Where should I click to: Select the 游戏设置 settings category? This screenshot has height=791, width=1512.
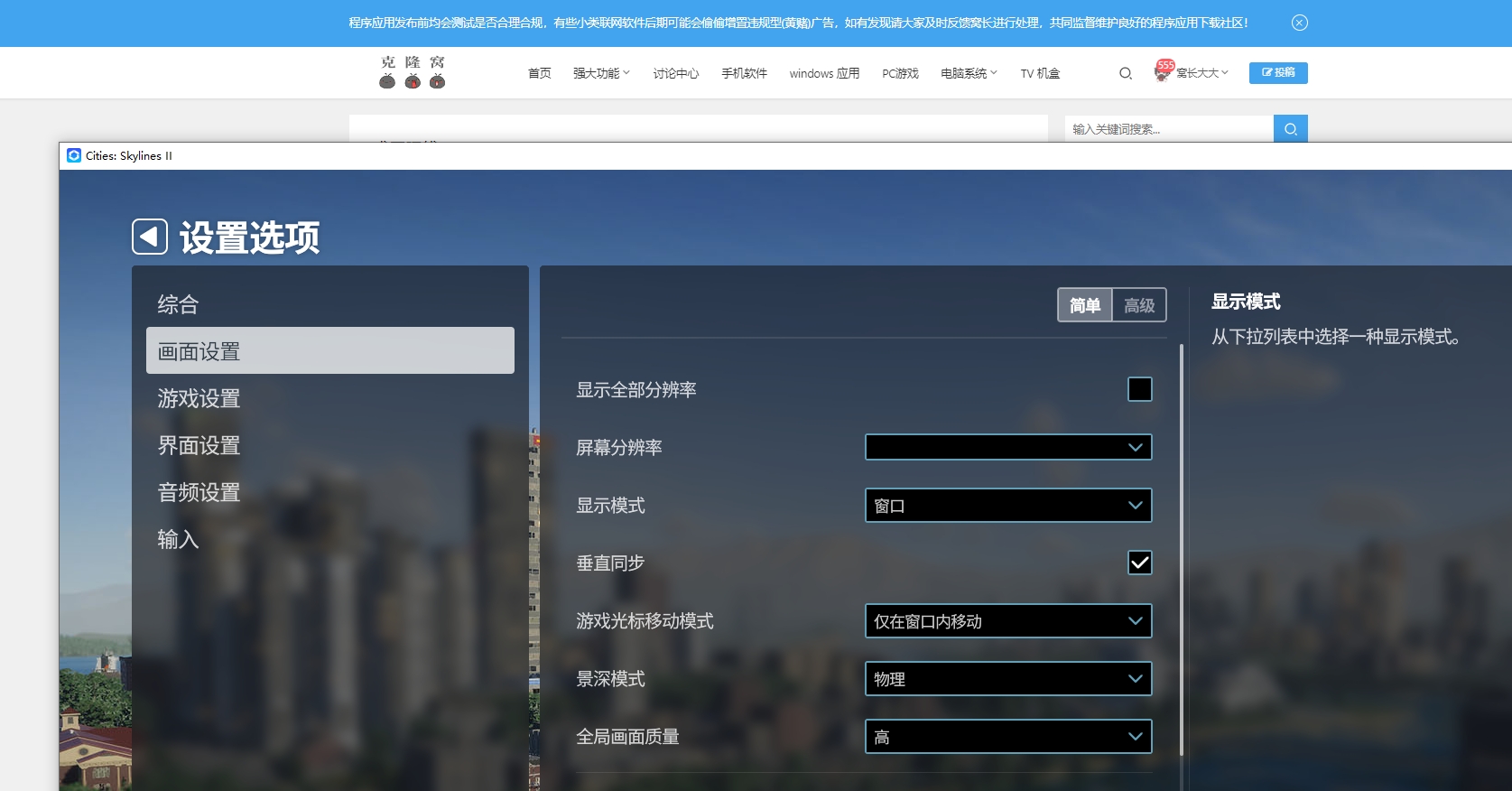point(330,398)
